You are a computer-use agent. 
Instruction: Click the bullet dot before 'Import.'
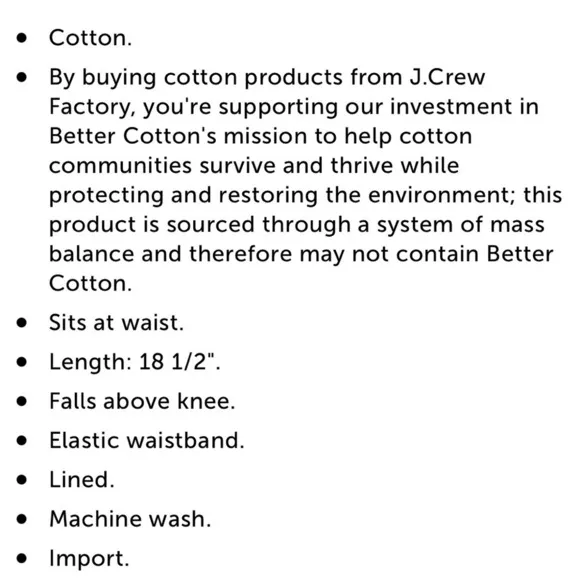[22, 558]
